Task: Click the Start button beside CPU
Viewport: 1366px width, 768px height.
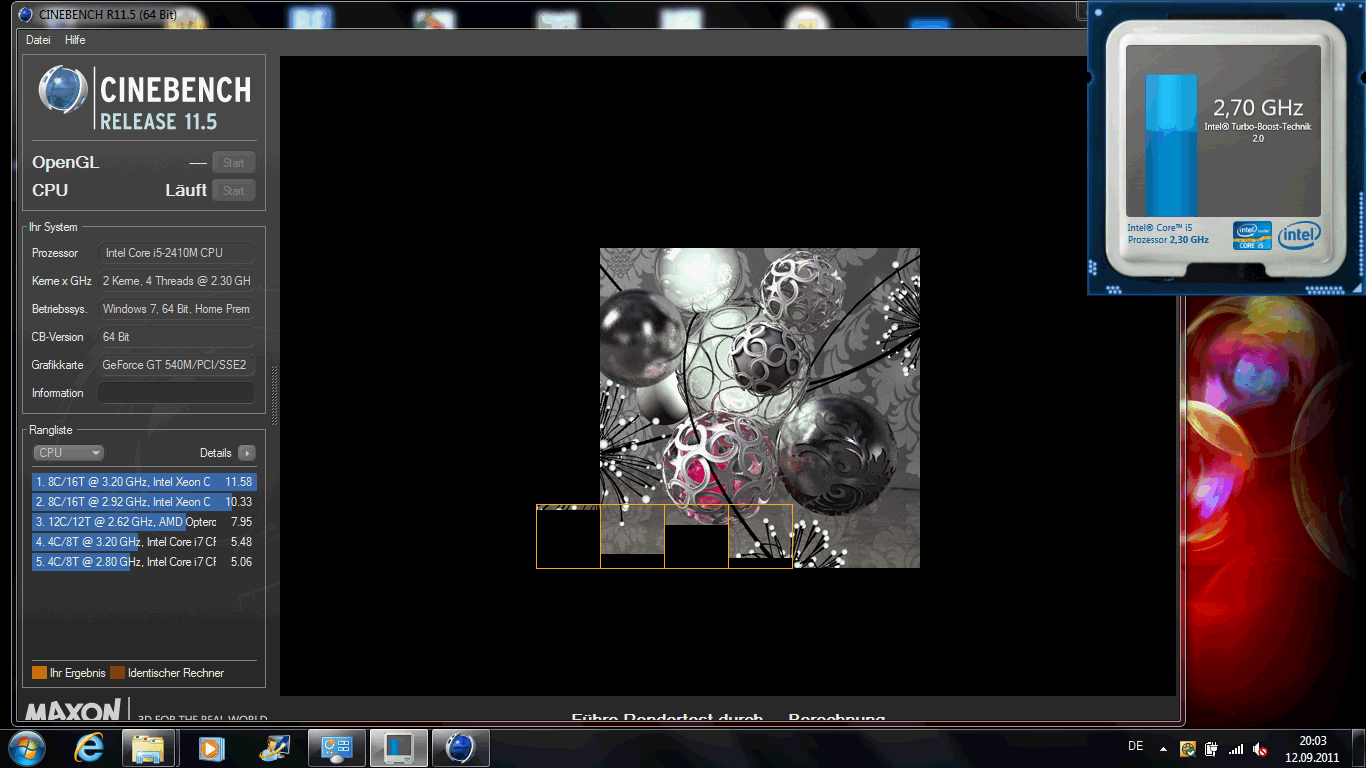Action: coord(234,191)
